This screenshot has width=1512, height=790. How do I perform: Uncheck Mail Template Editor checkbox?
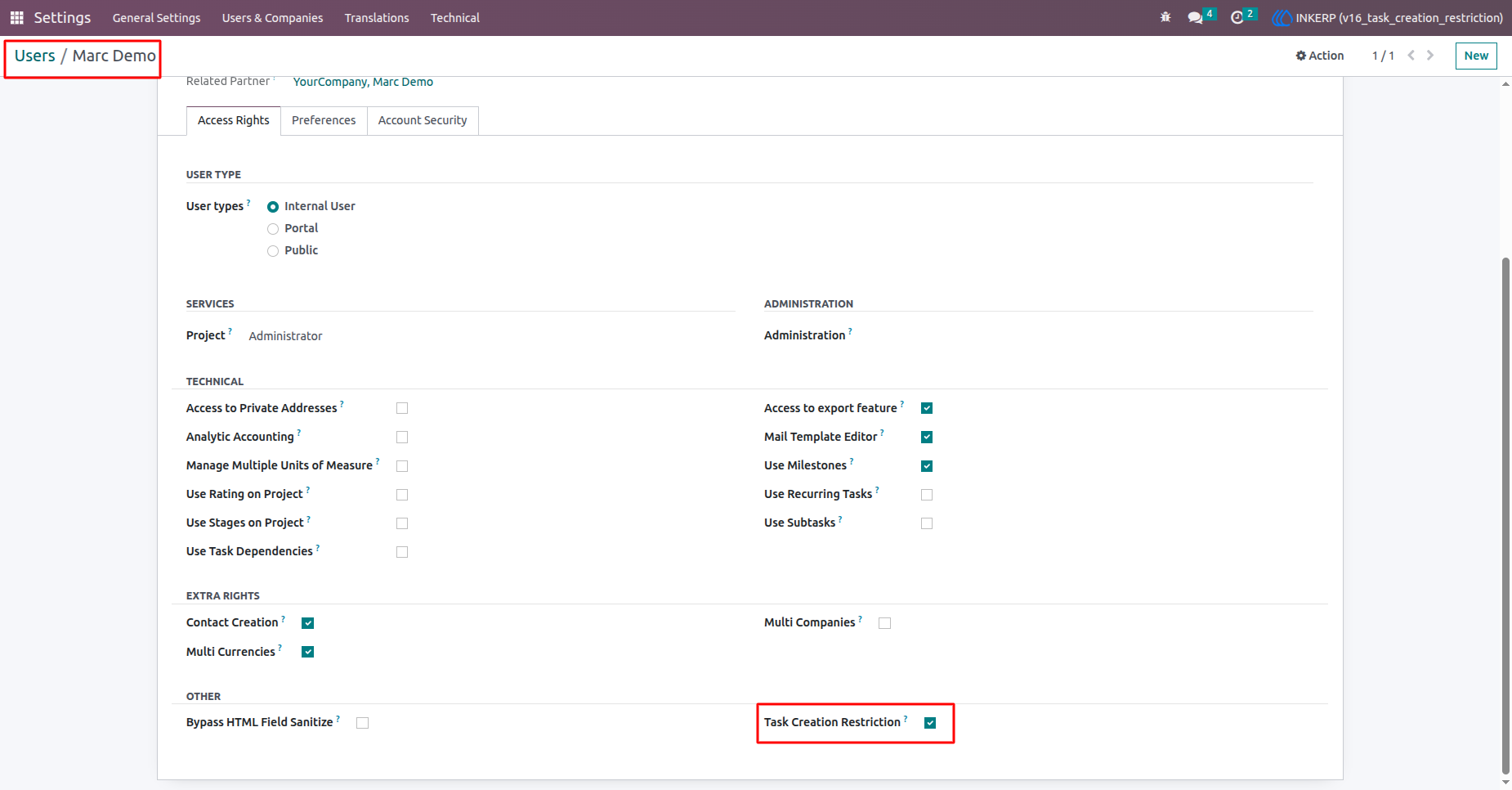click(927, 437)
